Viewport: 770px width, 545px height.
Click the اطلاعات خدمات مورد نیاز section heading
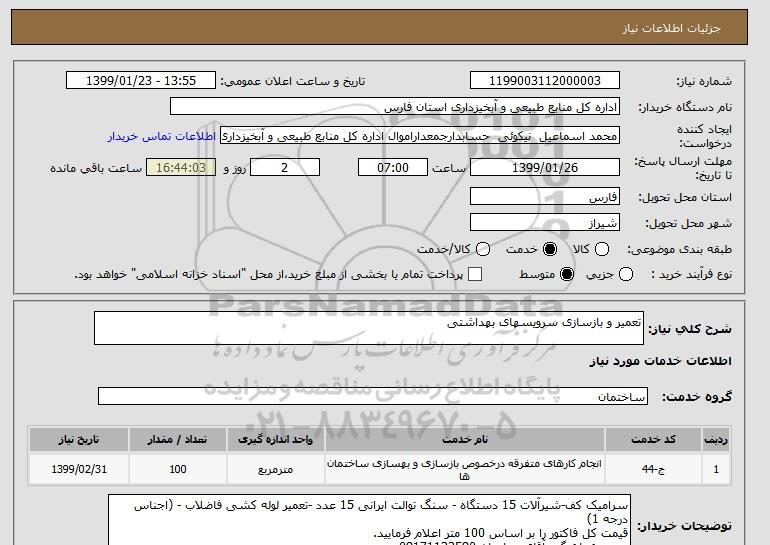[x=660, y=361]
